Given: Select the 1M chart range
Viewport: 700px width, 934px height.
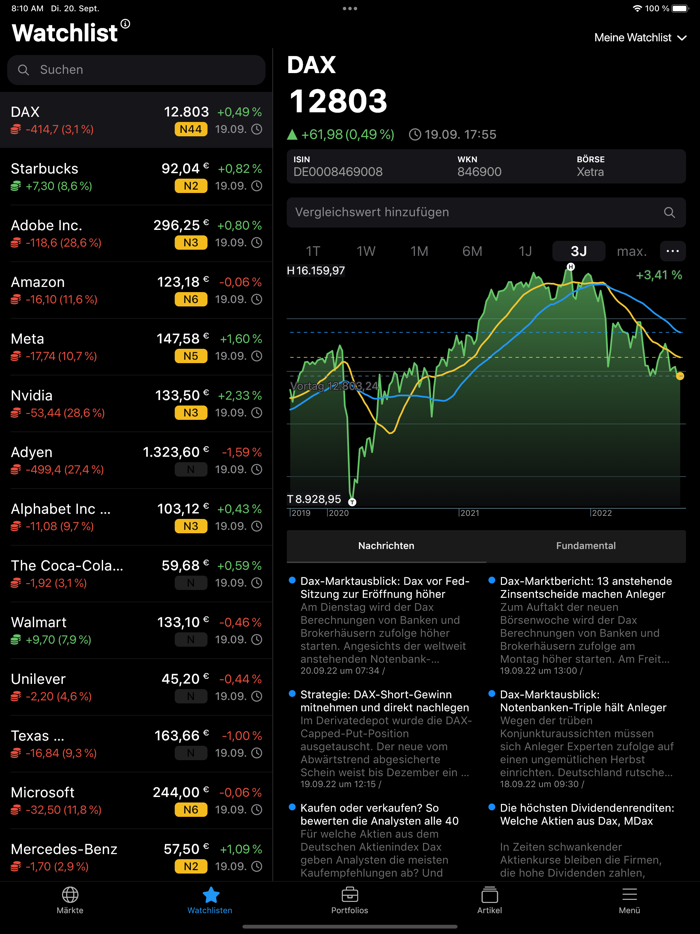Looking at the screenshot, I should coord(419,251).
